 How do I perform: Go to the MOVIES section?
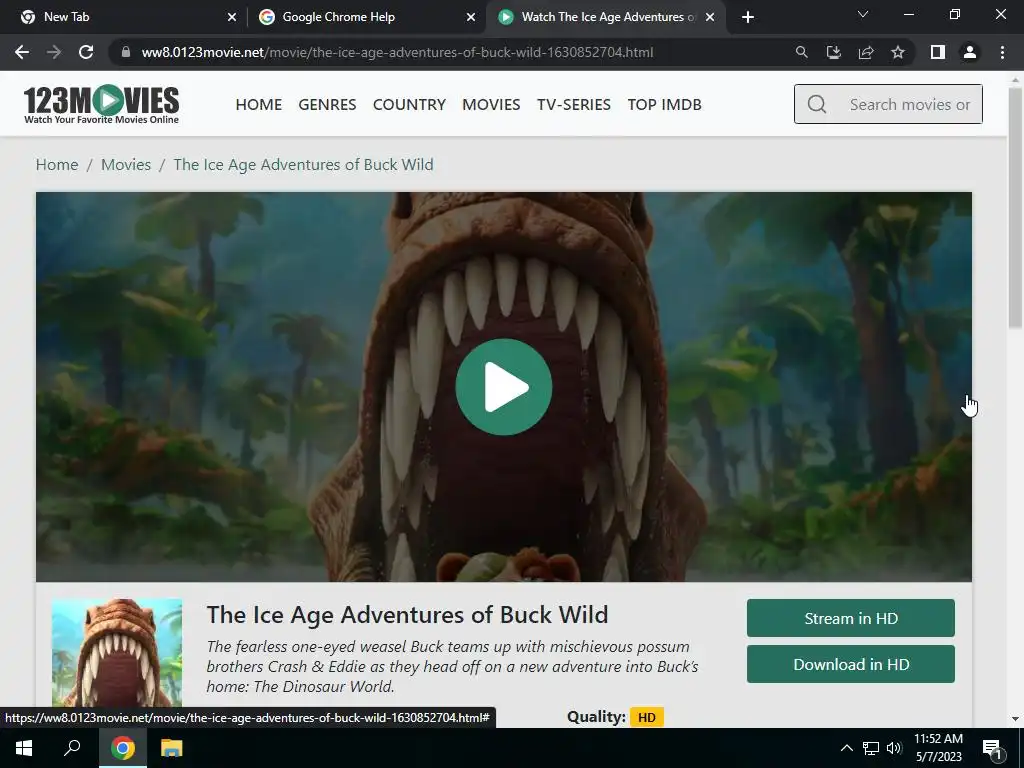pos(491,104)
